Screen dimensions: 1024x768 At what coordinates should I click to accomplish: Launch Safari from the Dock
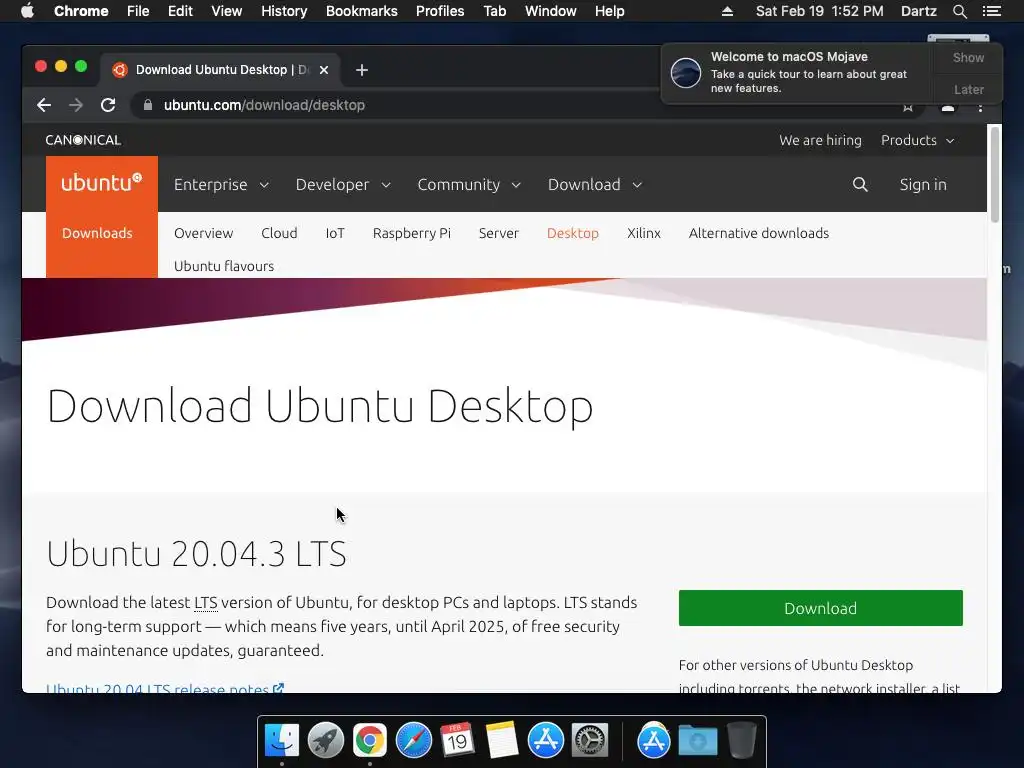413,741
